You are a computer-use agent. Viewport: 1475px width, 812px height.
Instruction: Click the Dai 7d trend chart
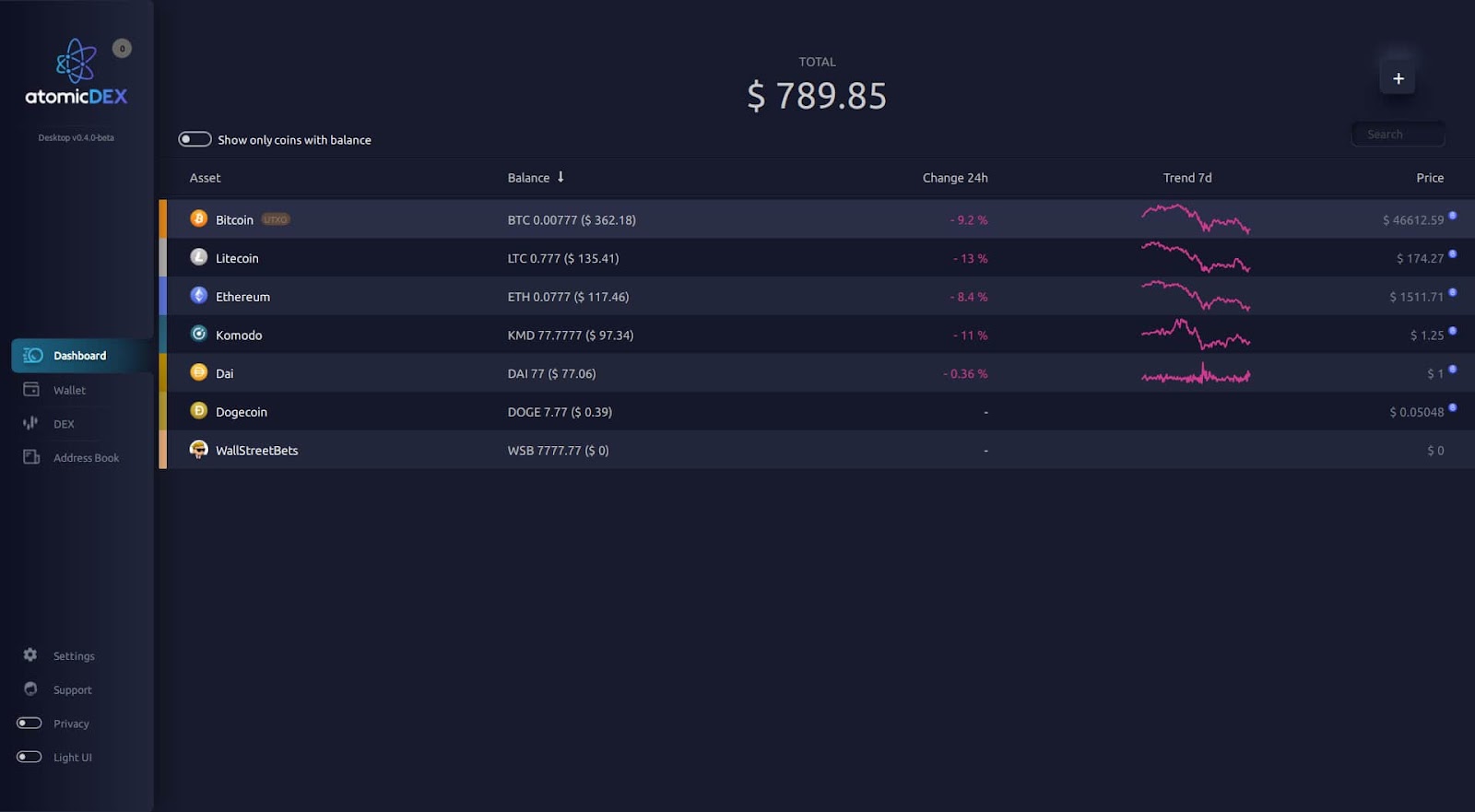[1196, 373]
